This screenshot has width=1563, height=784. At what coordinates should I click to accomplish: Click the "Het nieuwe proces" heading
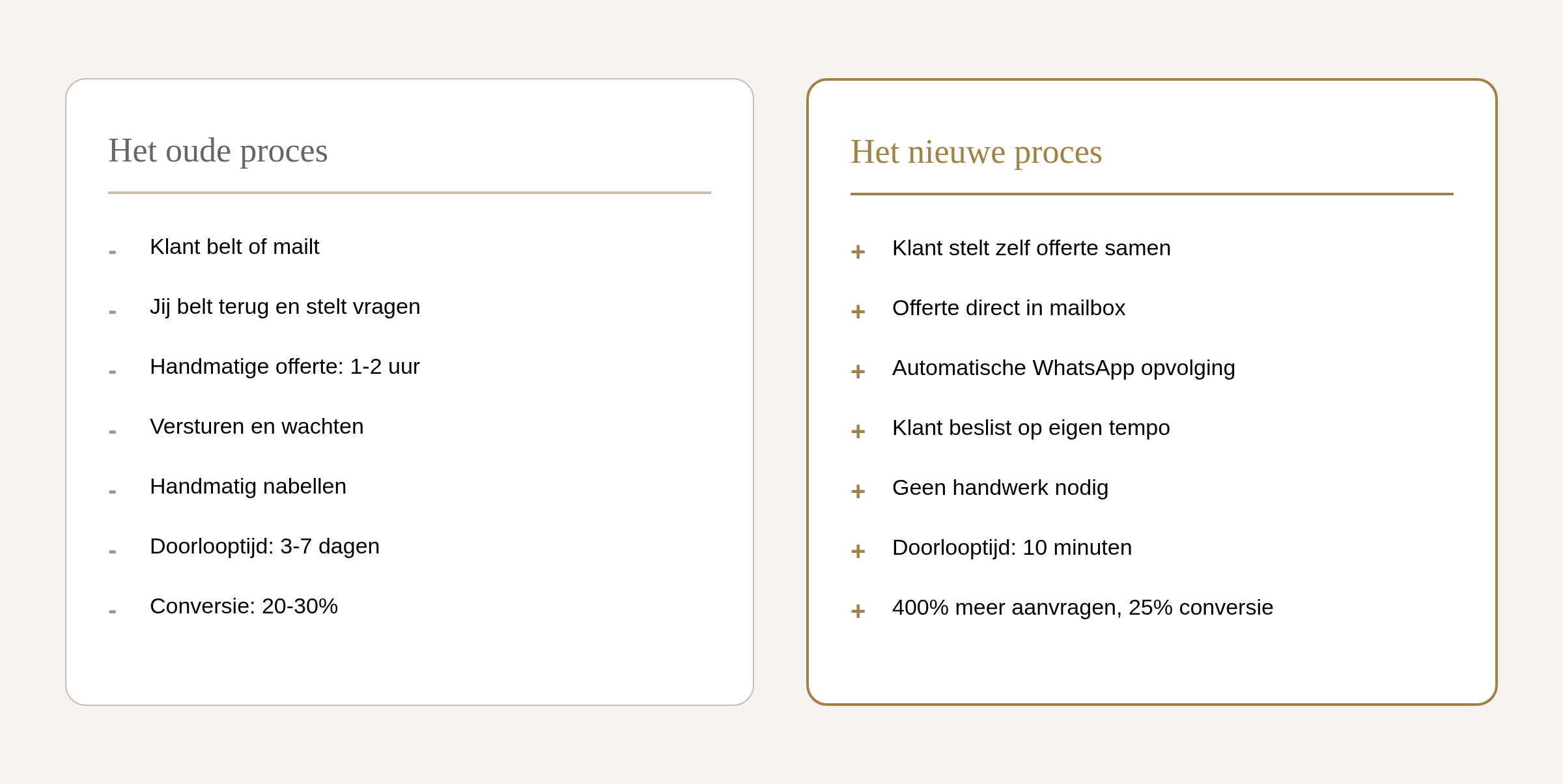coord(976,152)
